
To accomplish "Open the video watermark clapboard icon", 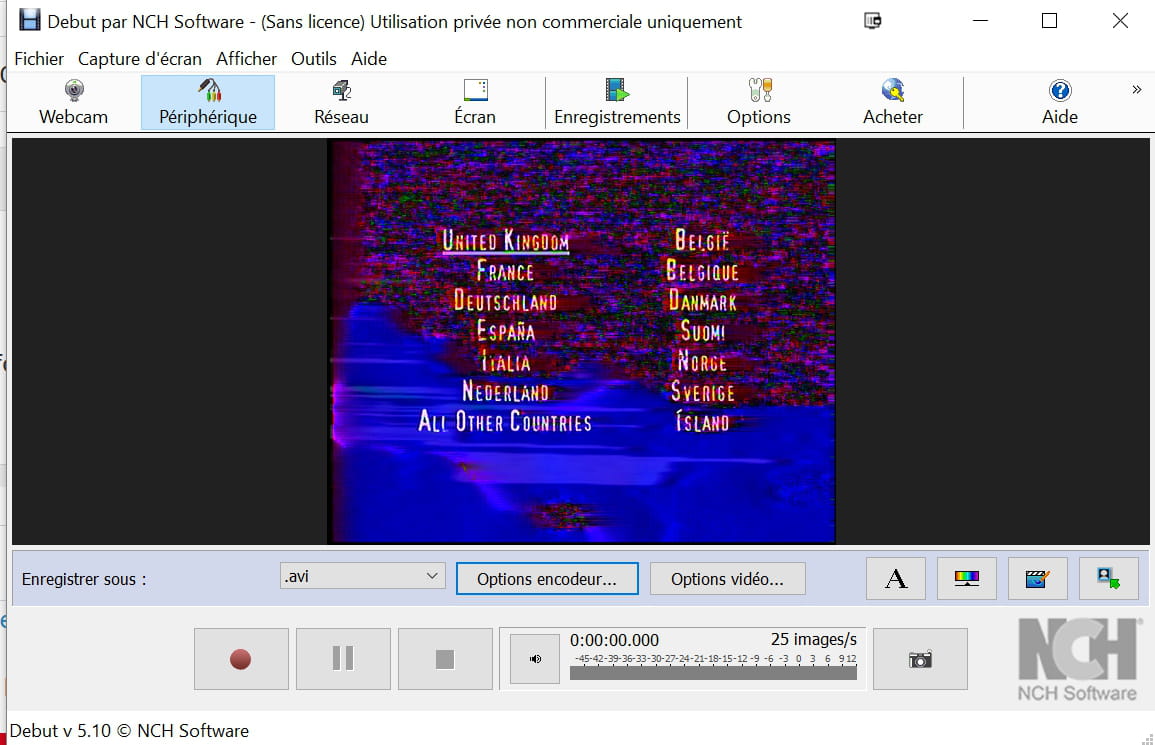I will (x=1037, y=578).
